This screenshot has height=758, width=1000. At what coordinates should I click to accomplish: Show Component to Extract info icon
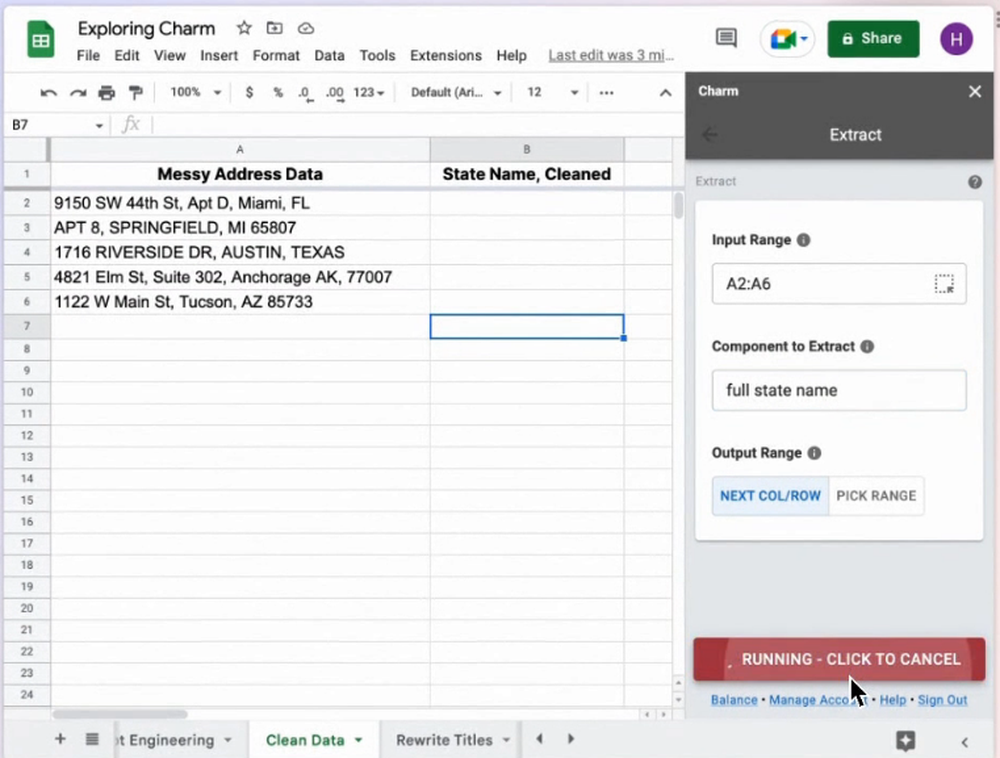pos(867,347)
